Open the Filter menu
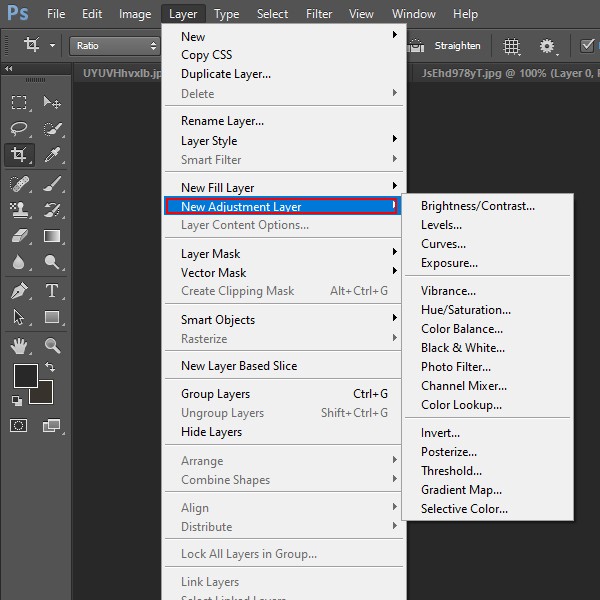Image resolution: width=600 pixels, height=600 pixels. [x=318, y=14]
